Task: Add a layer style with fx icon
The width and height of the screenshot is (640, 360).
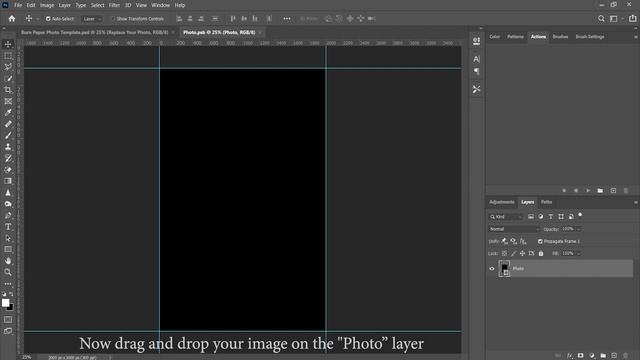Action: click(x=570, y=356)
